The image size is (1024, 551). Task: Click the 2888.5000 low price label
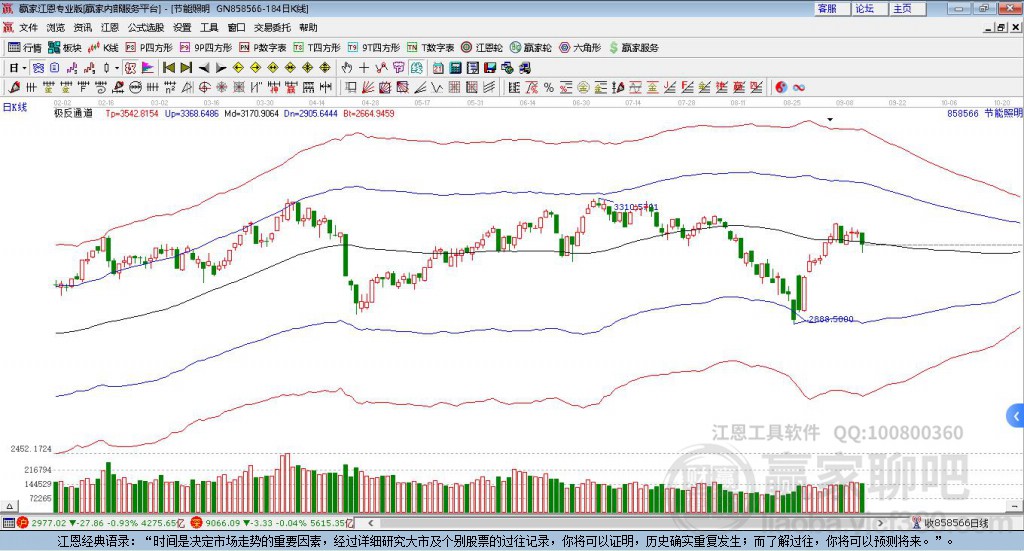click(x=831, y=319)
